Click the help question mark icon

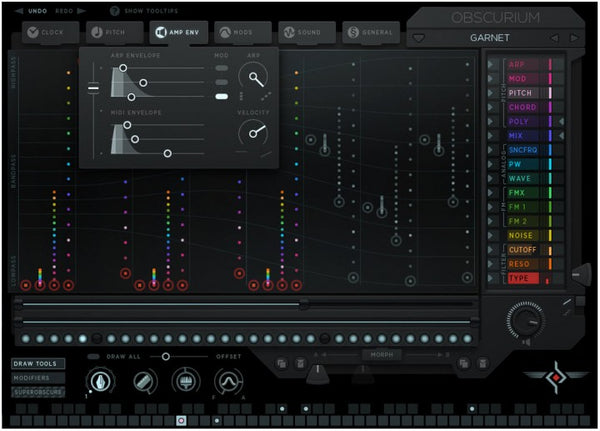click(114, 11)
